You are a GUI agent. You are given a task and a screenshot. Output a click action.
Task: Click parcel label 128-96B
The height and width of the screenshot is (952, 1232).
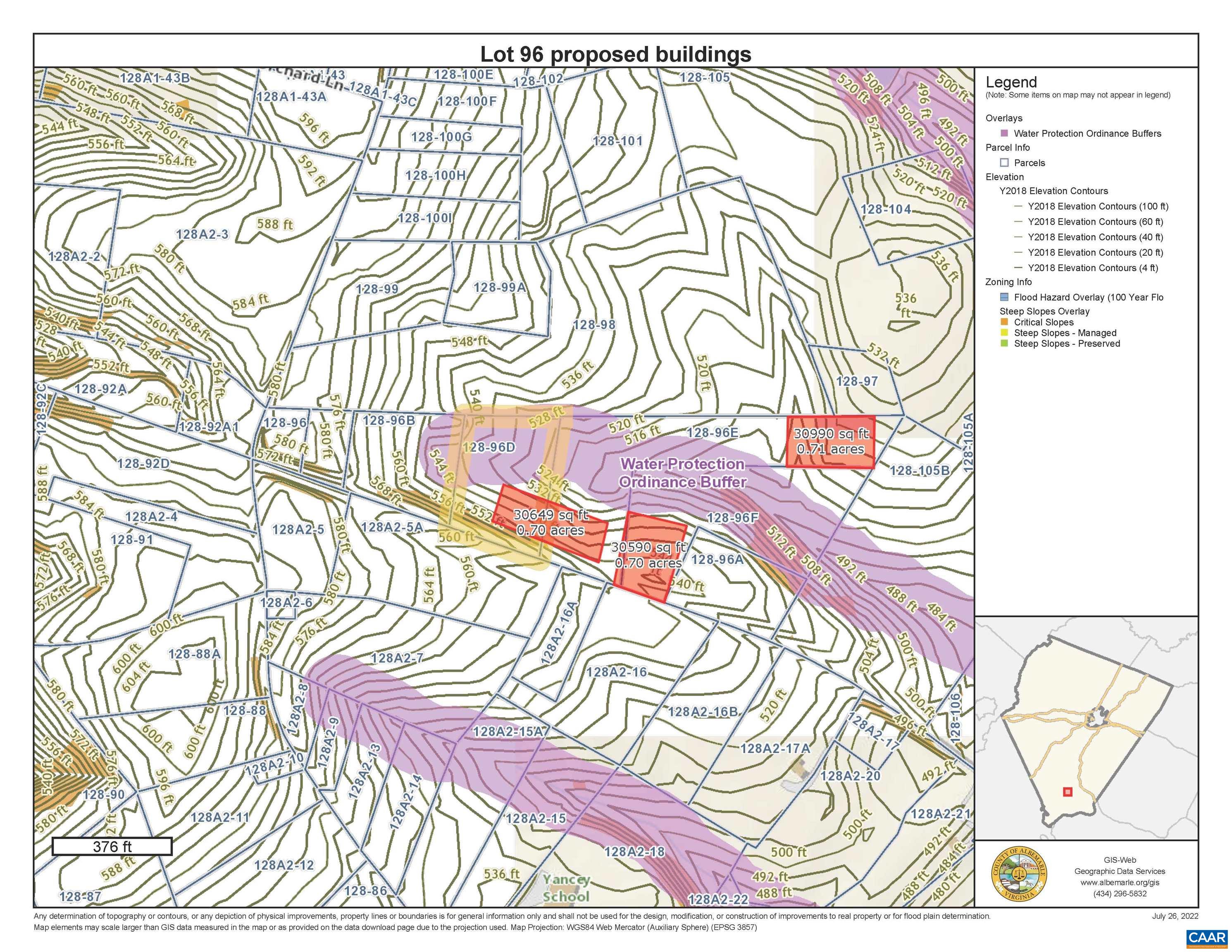388,420
